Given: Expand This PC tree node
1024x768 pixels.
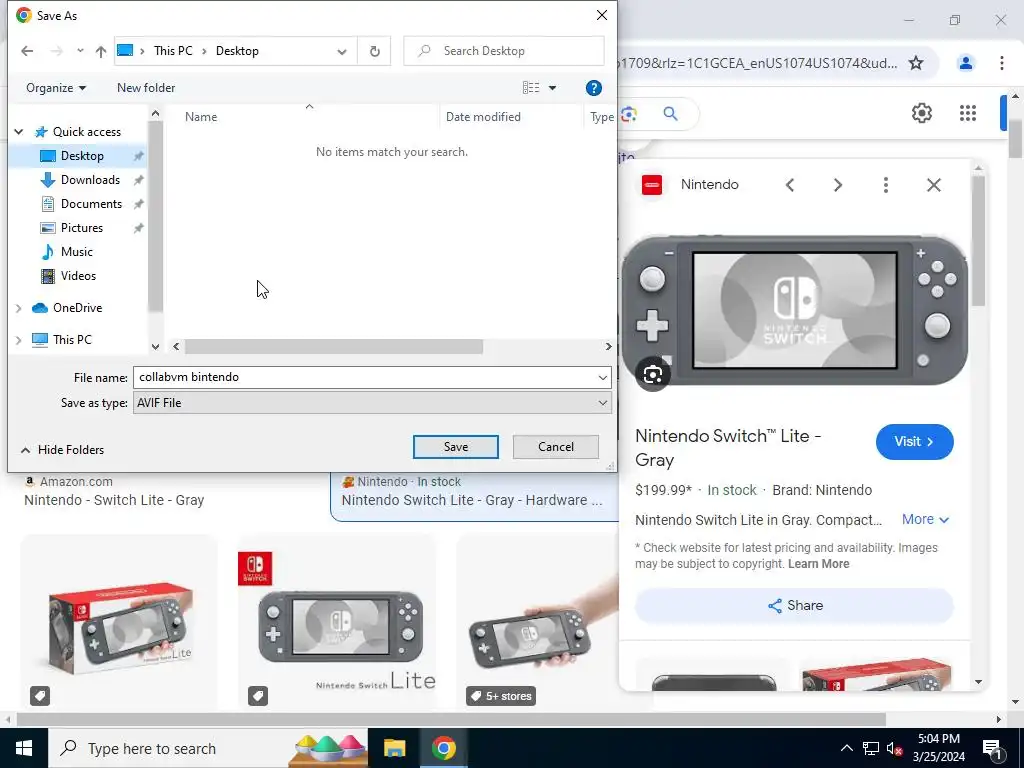Looking at the screenshot, I should tap(19, 340).
